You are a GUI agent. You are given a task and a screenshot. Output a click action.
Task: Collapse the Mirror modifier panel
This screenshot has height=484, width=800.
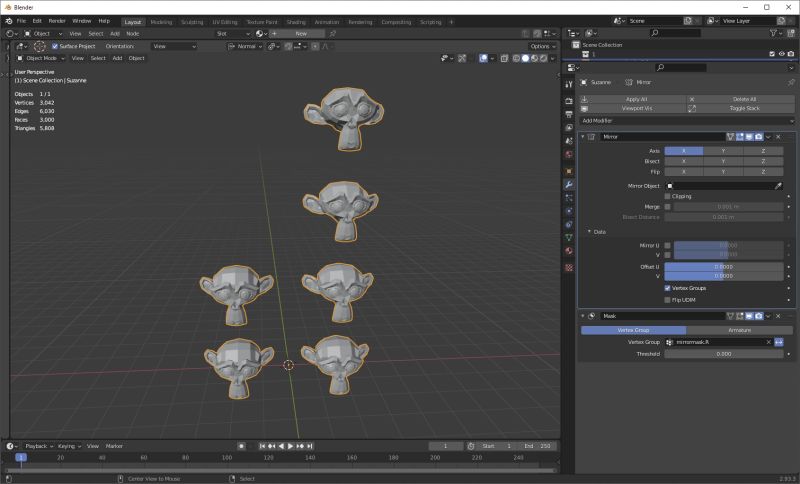point(583,137)
